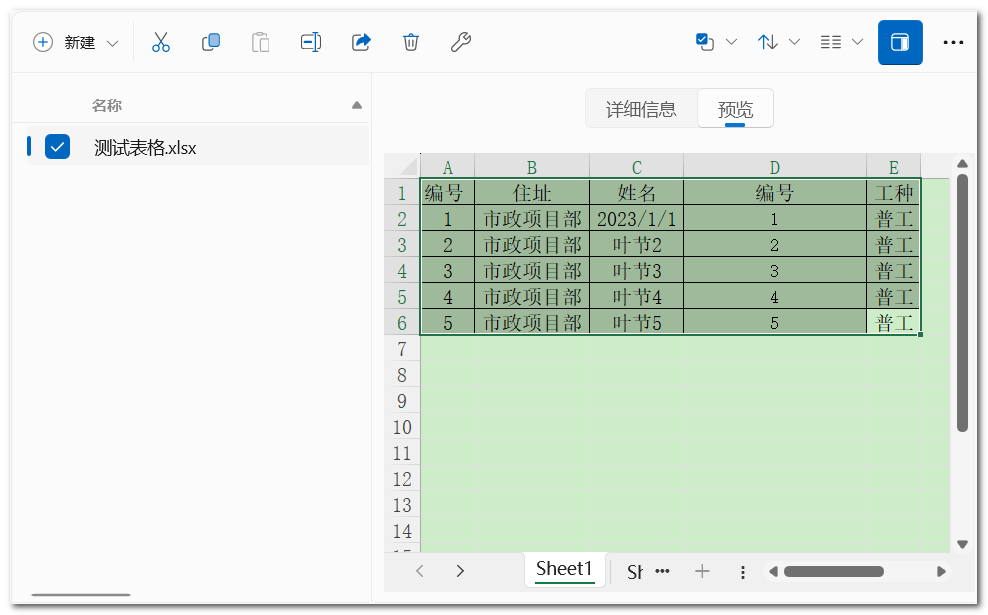Click the 名称 column header
This screenshot has width=988, height=615.
[107, 105]
